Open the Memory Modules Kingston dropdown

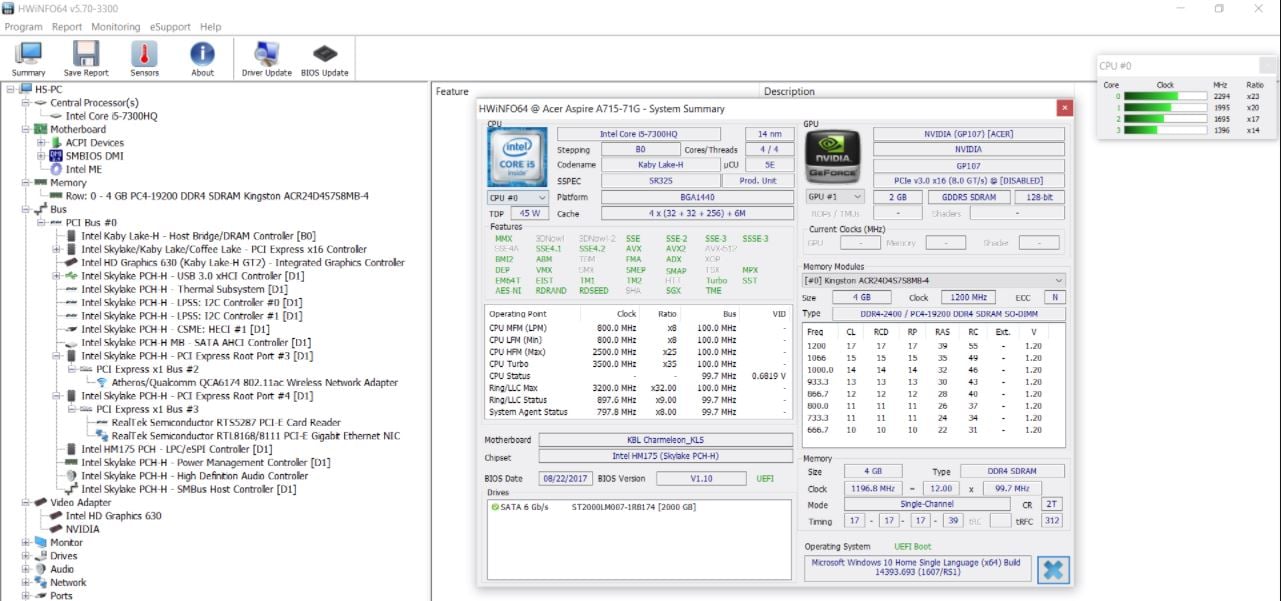point(934,281)
